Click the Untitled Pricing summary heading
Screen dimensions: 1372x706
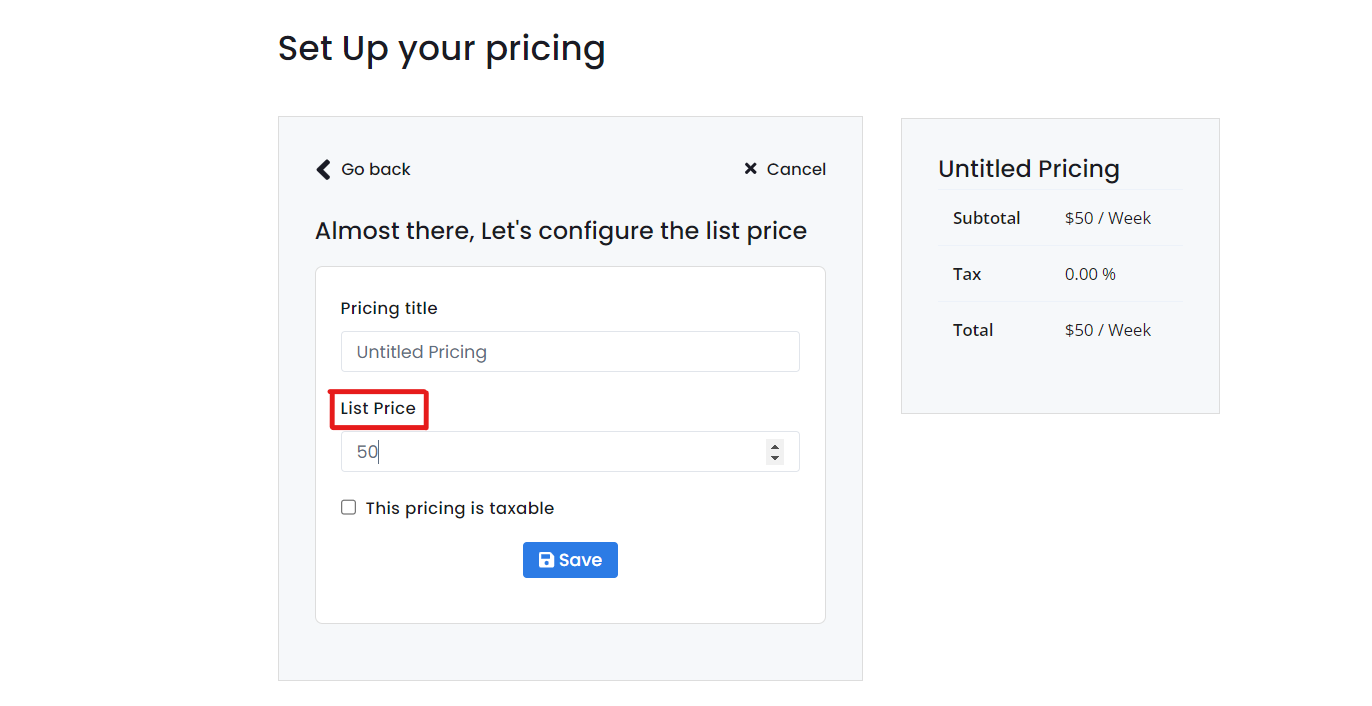tap(1029, 169)
